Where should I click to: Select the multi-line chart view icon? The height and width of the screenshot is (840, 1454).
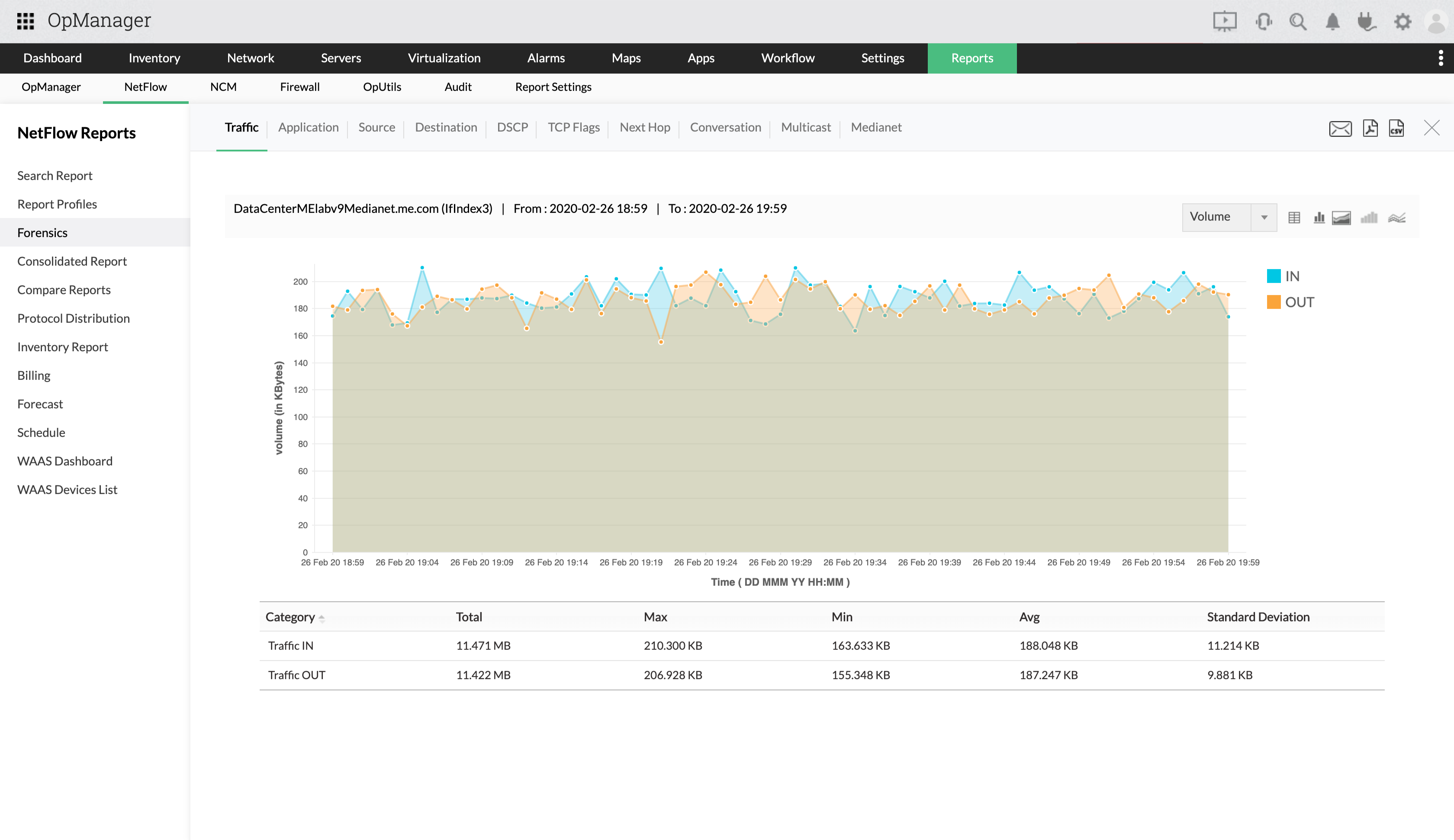(1396, 218)
